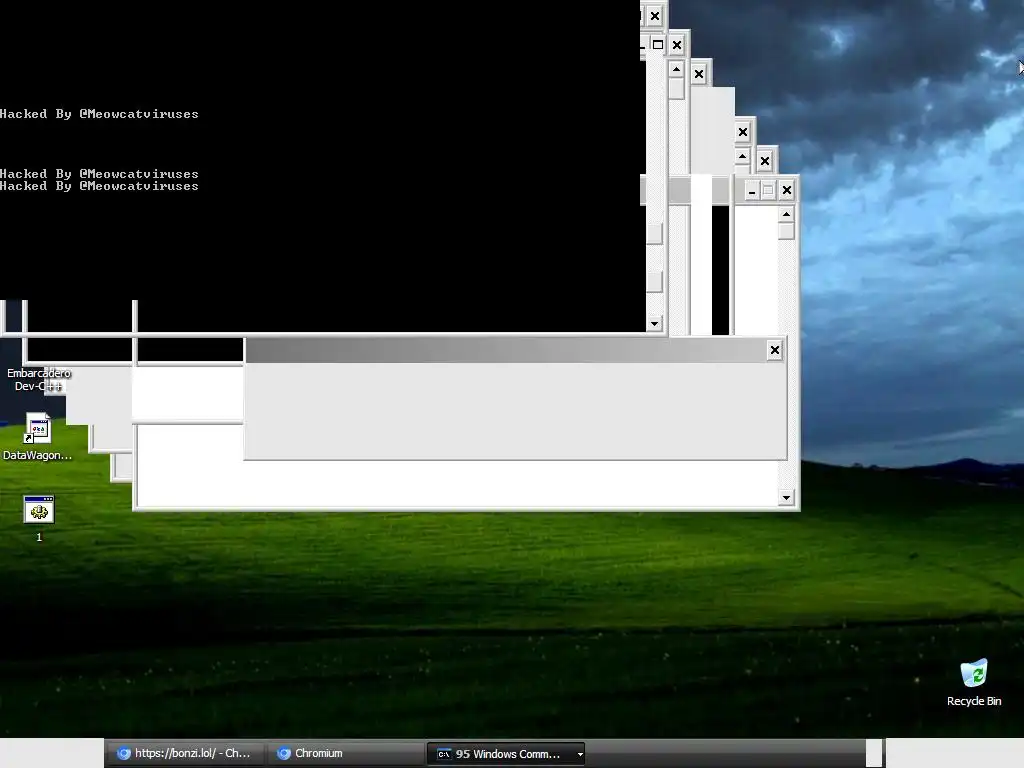Open the DataWagon shortcut on the desktop
The height and width of the screenshot is (768, 1024).
(x=37, y=436)
